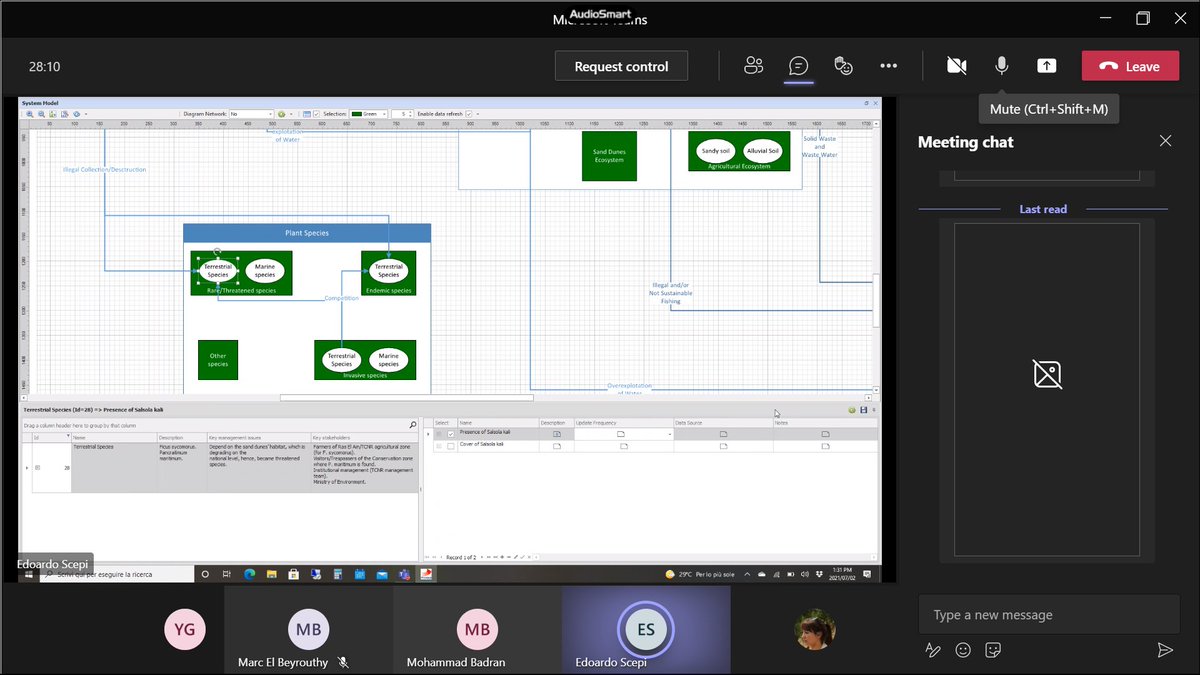Request control of shared screen

[x=621, y=66]
